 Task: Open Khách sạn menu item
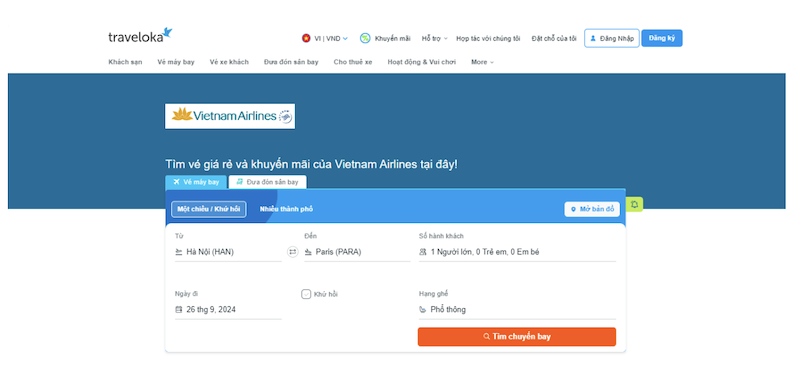coord(125,62)
